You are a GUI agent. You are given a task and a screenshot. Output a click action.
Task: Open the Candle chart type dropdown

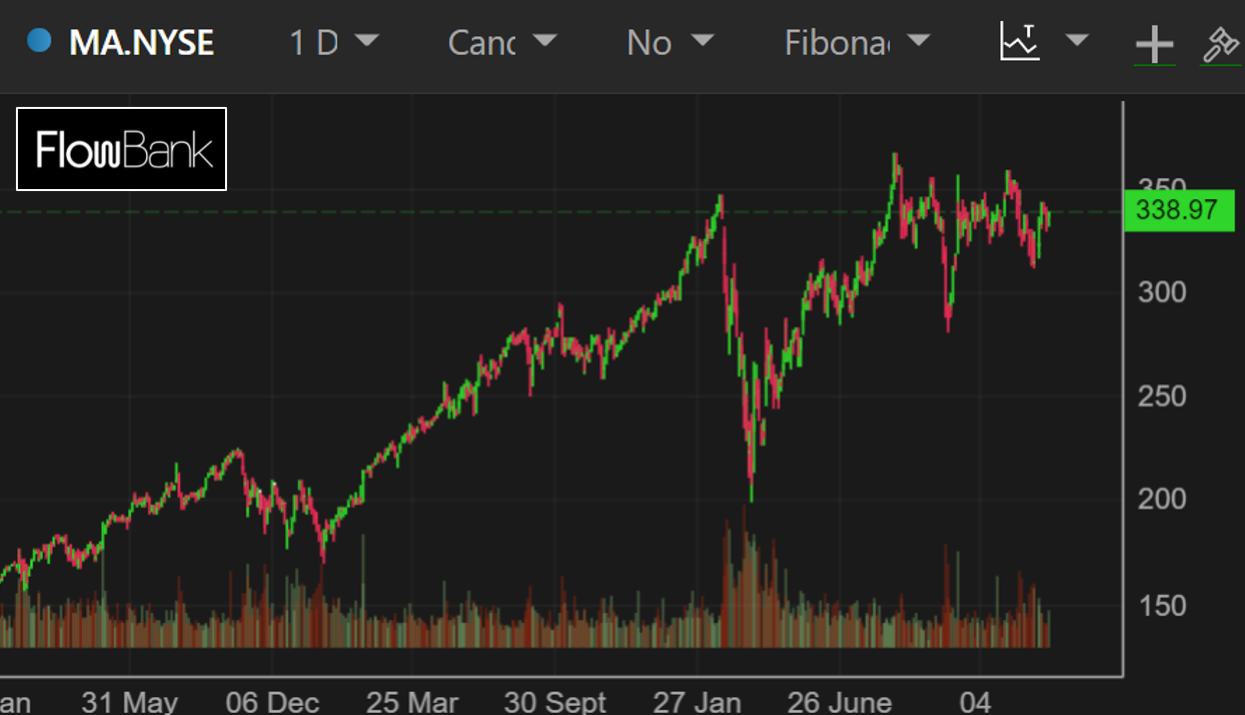click(x=502, y=42)
